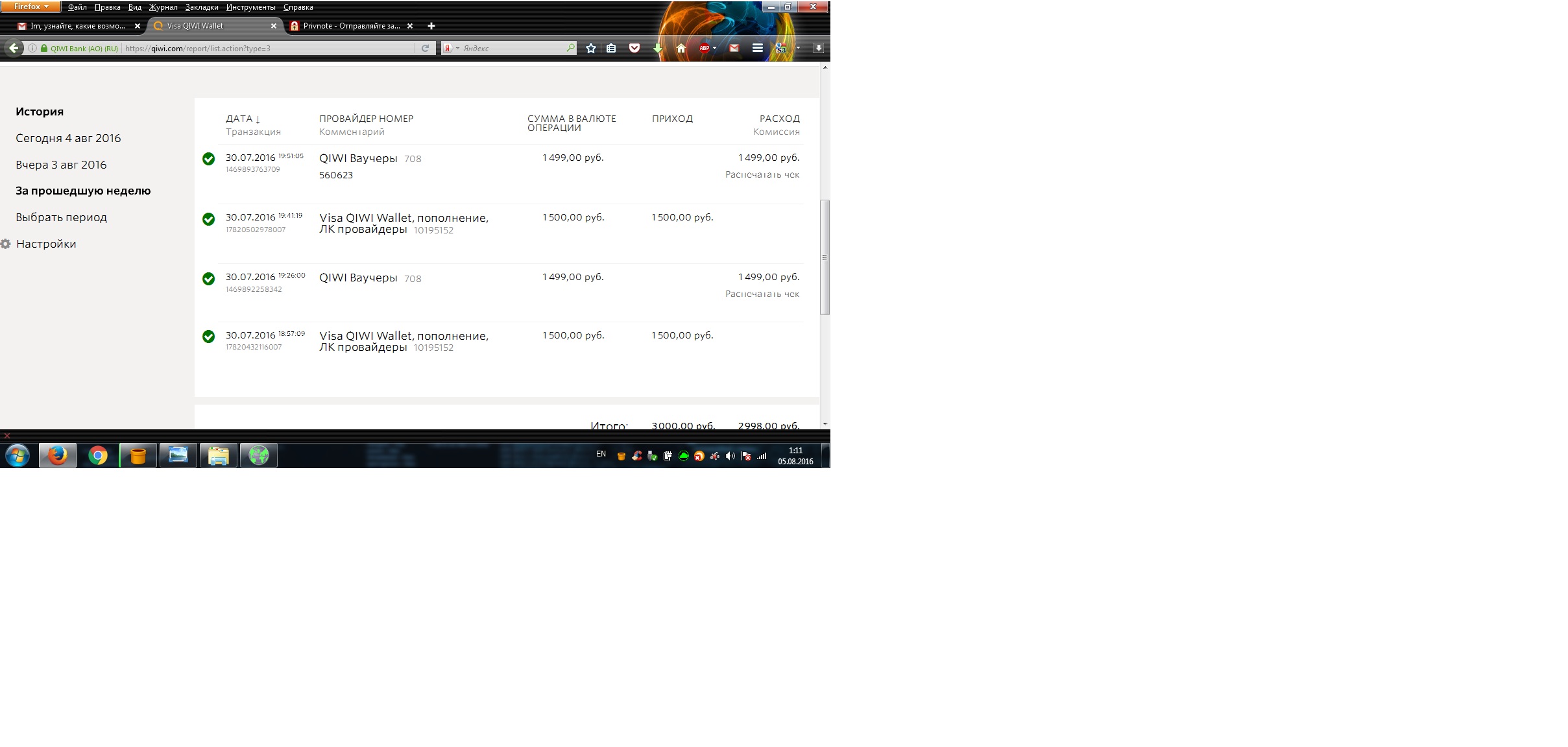Screen dimensions: 1568x747
Task: Open downloads via green arrow icon
Action: click(658, 48)
